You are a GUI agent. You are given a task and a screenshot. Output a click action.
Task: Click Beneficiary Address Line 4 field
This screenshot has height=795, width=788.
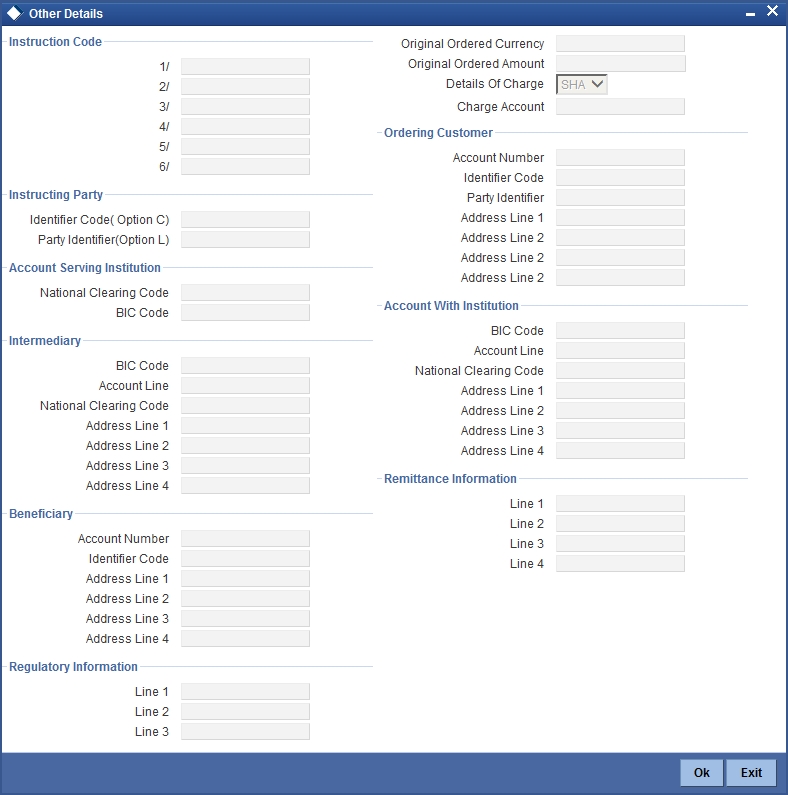coord(245,639)
